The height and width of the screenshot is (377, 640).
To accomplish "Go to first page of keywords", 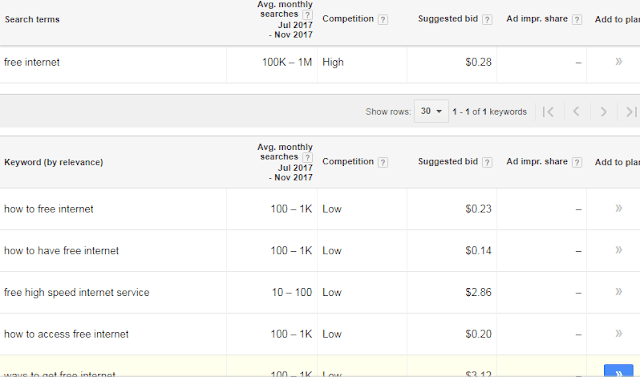I will point(548,111).
